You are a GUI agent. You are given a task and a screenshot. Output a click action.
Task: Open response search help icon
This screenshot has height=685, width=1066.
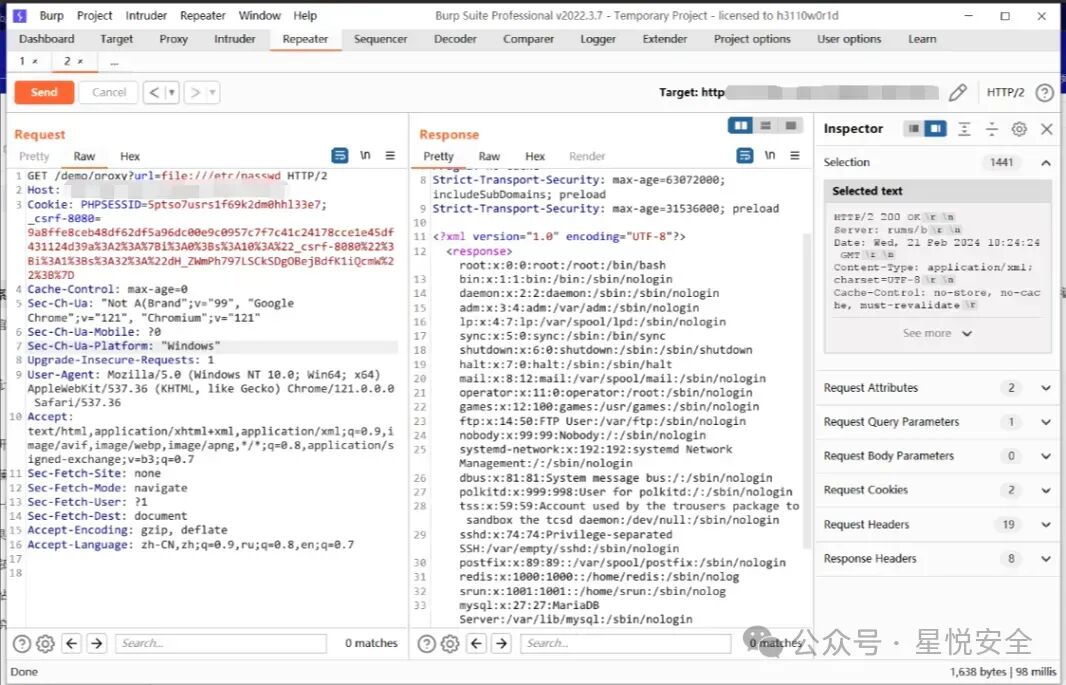(x=426, y=643)
